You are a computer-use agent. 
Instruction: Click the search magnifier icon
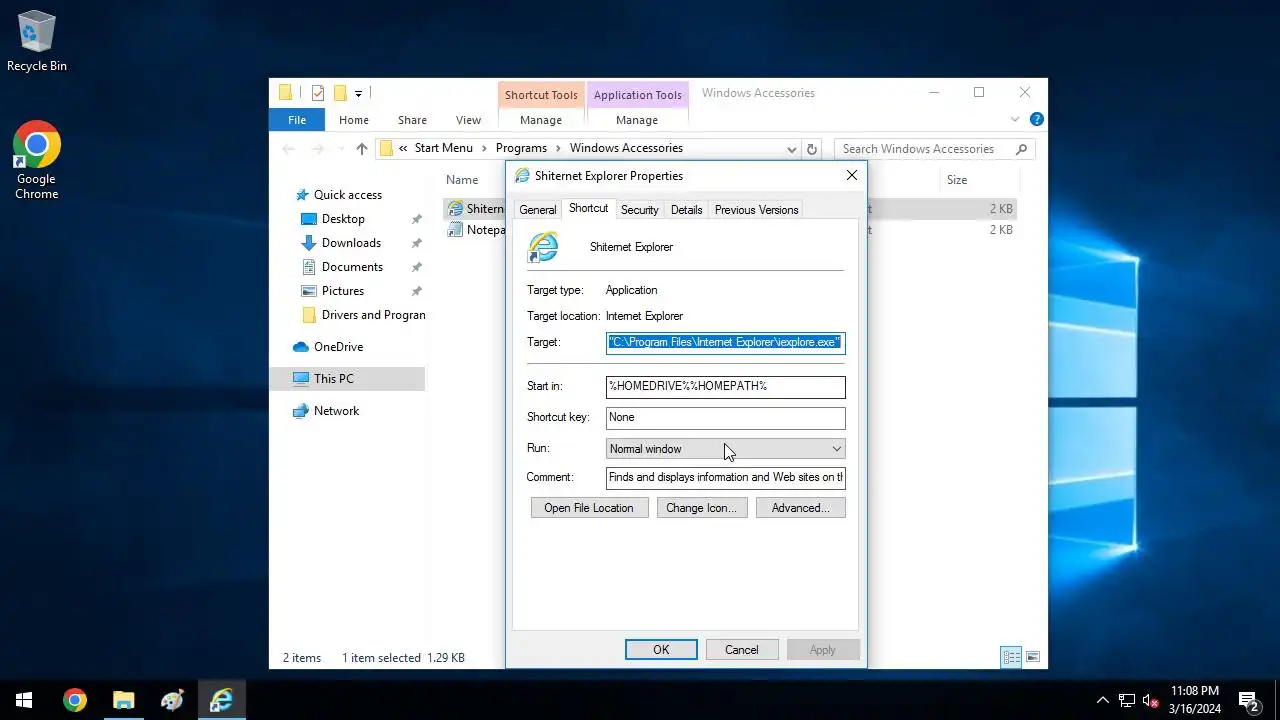[1021, 149]
